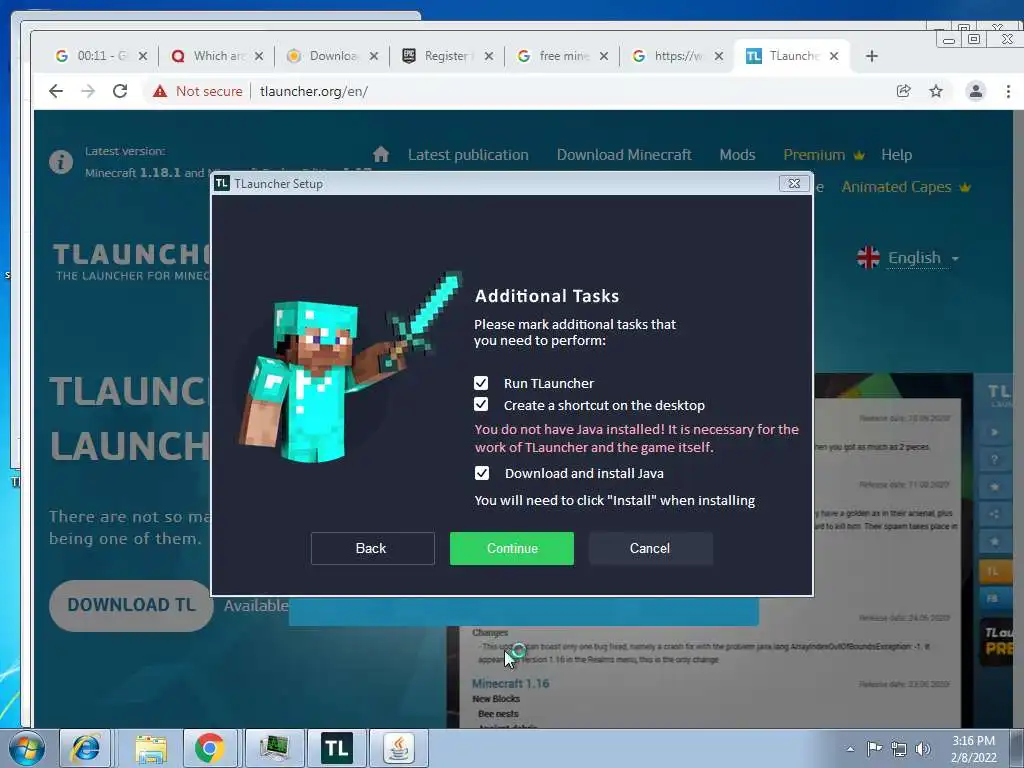1024x768 pixels.
Task: Click the Premium crown icon
Action: coord(859,155)
